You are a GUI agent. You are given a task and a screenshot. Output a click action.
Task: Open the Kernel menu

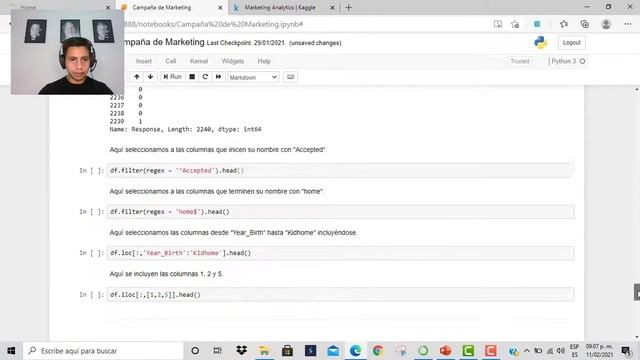tap(199, 61)
